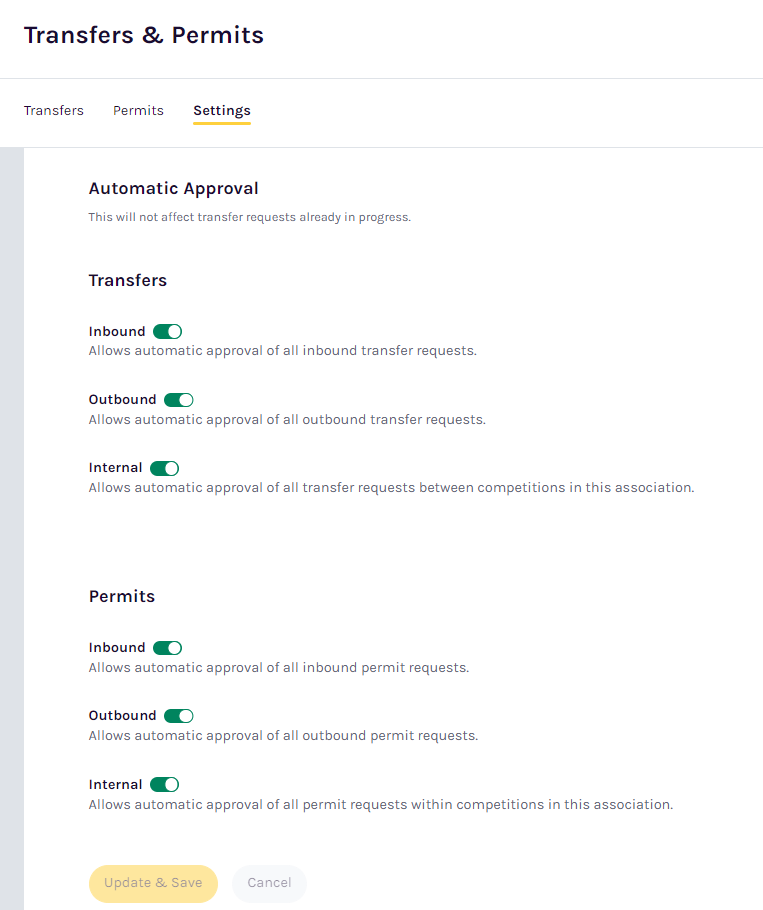Click the Outbound label under Transfers
The height and width of the screenshot is (910, 763).
pyautogui.click(x=122, y=400)
